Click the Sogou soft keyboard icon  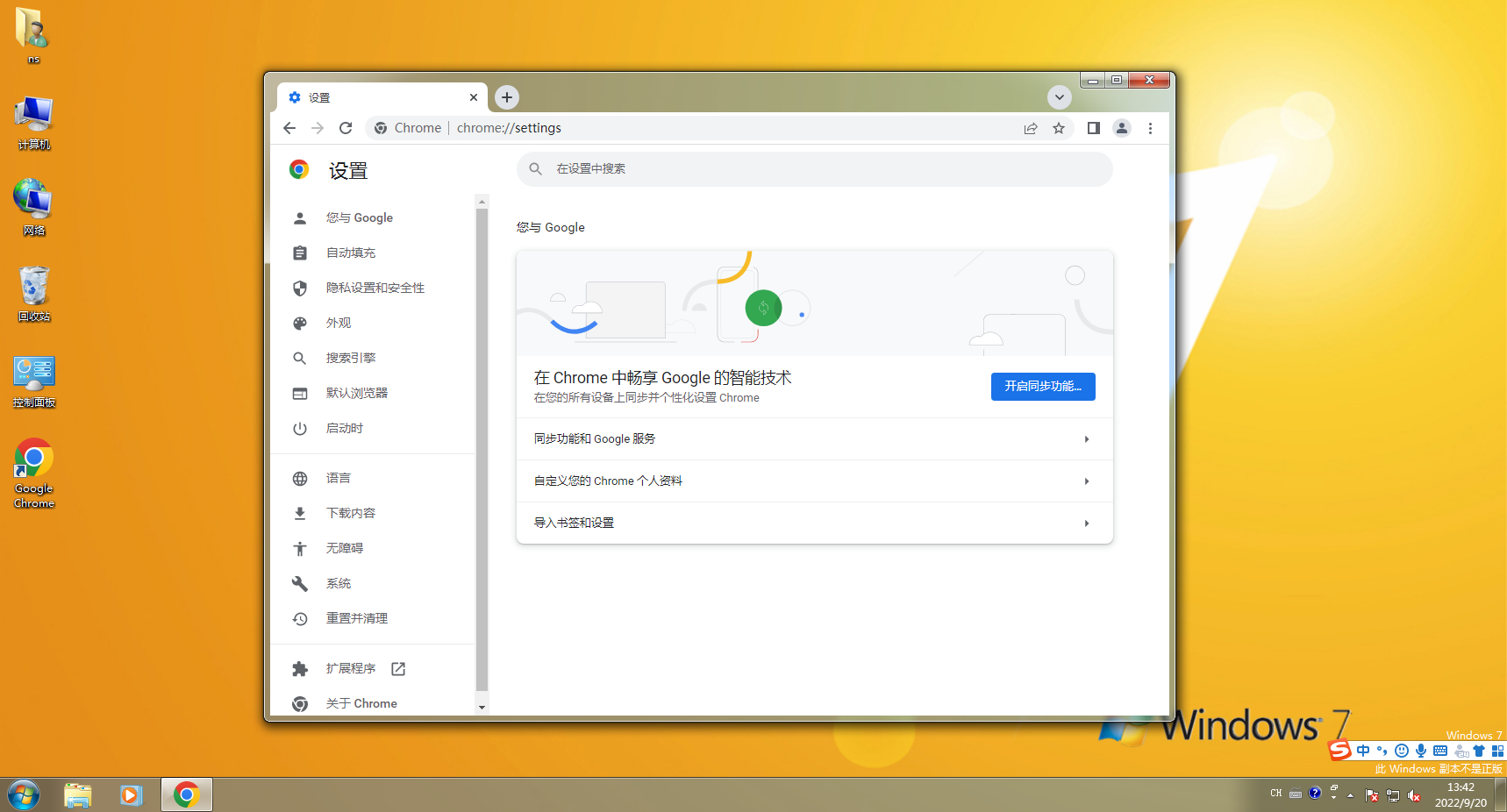pos(1440,751)
